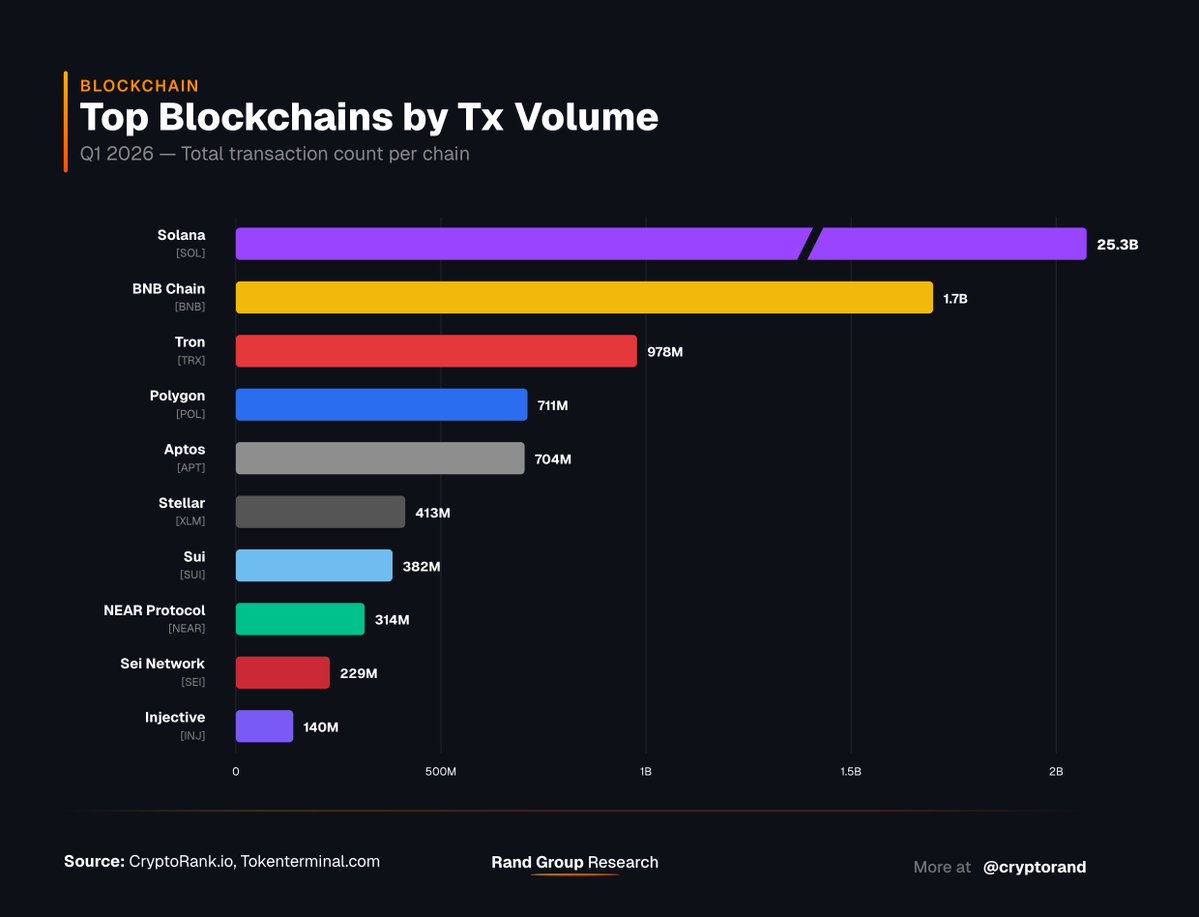This screenshot has width=1199, height=917.
Task: Select the red Sei Network bar
Action: tap(282, 672)
